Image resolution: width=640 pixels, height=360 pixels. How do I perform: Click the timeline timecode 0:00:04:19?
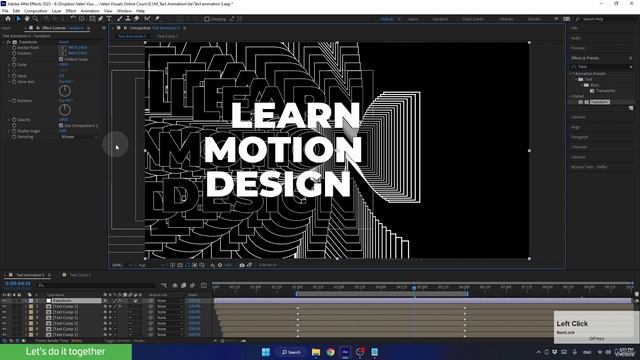pyautogui.click(x=18, y=284)
